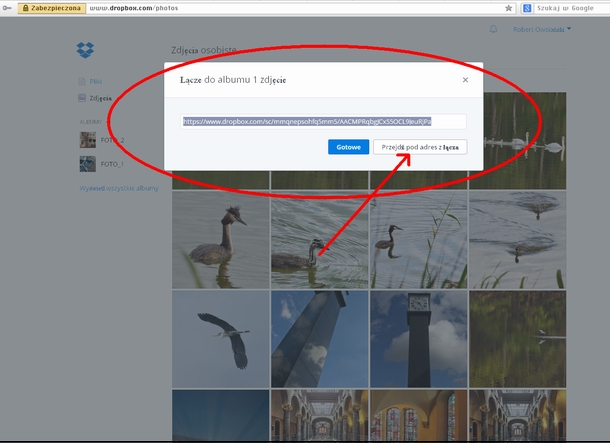Click the key icon beside address bar
This screenshot has width=610, height=443.
tap(7, 8)
